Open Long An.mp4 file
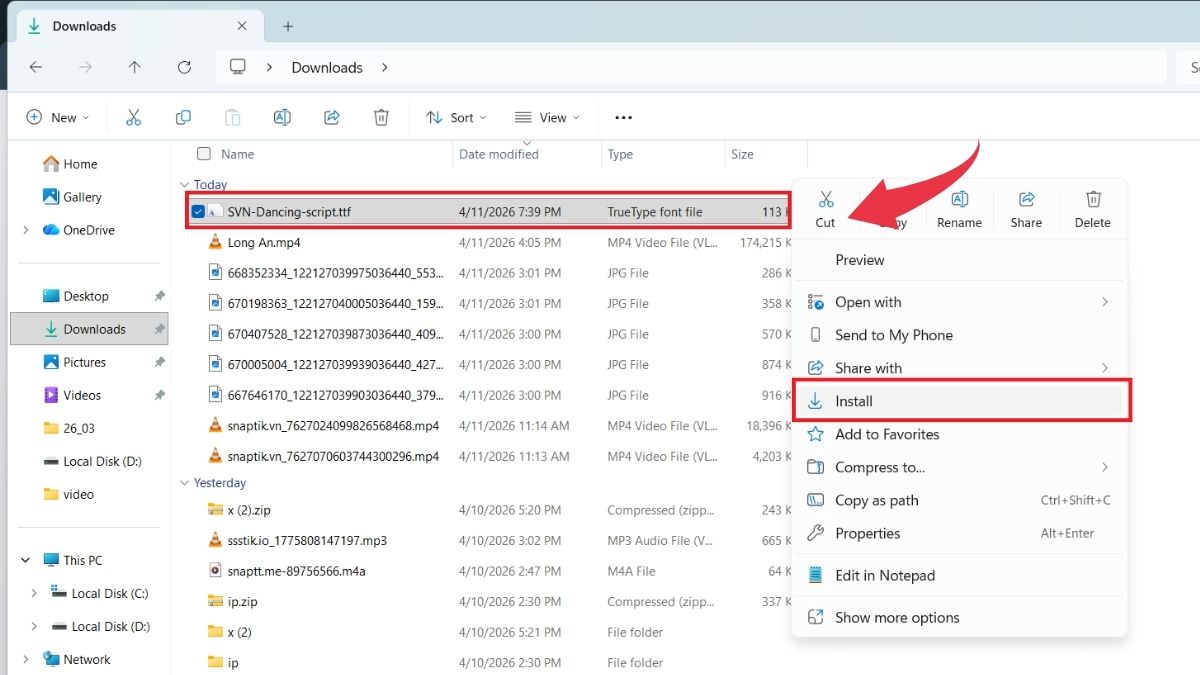Image resolution: width=1200 pixels, height=675 pixels. click(x=264, y=243)
